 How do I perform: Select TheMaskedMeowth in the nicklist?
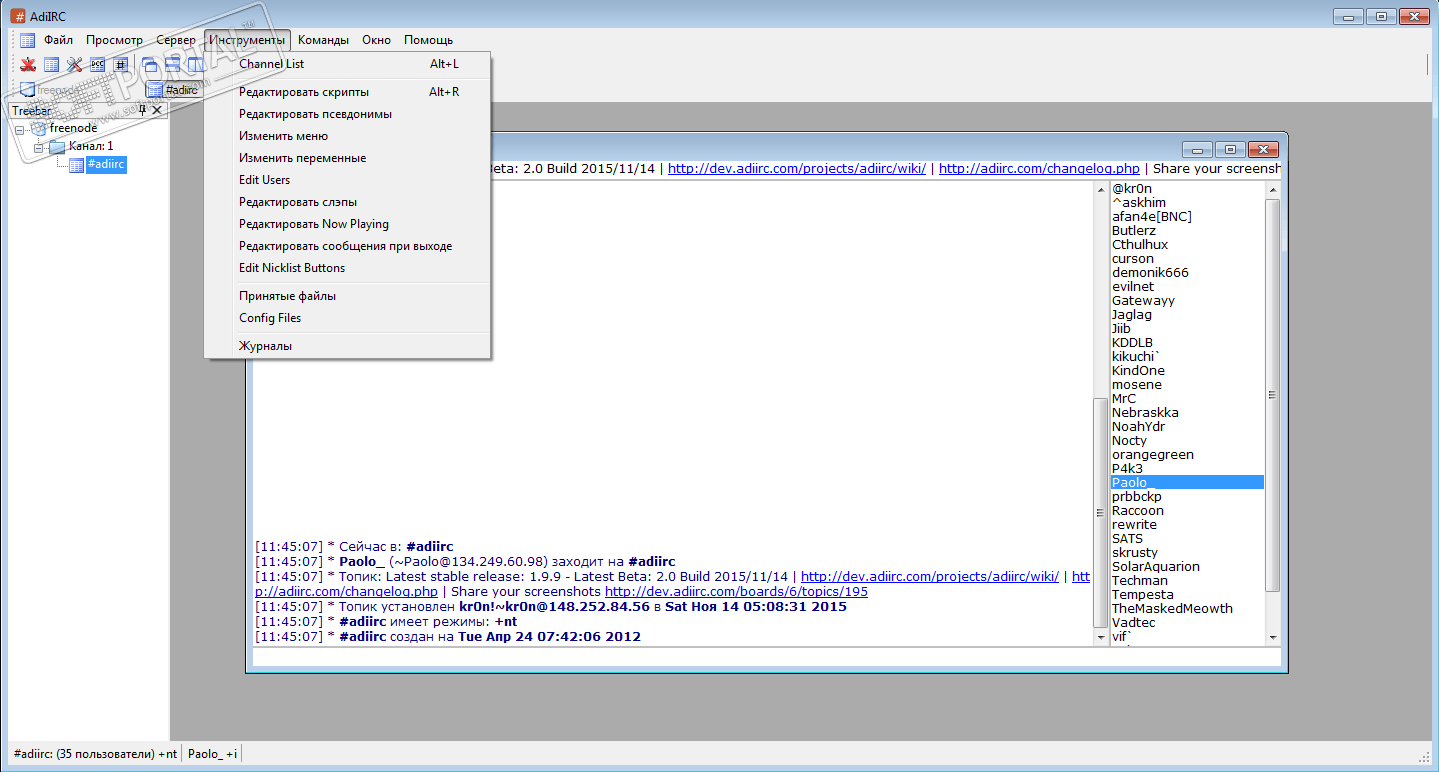pos(1172,608)
